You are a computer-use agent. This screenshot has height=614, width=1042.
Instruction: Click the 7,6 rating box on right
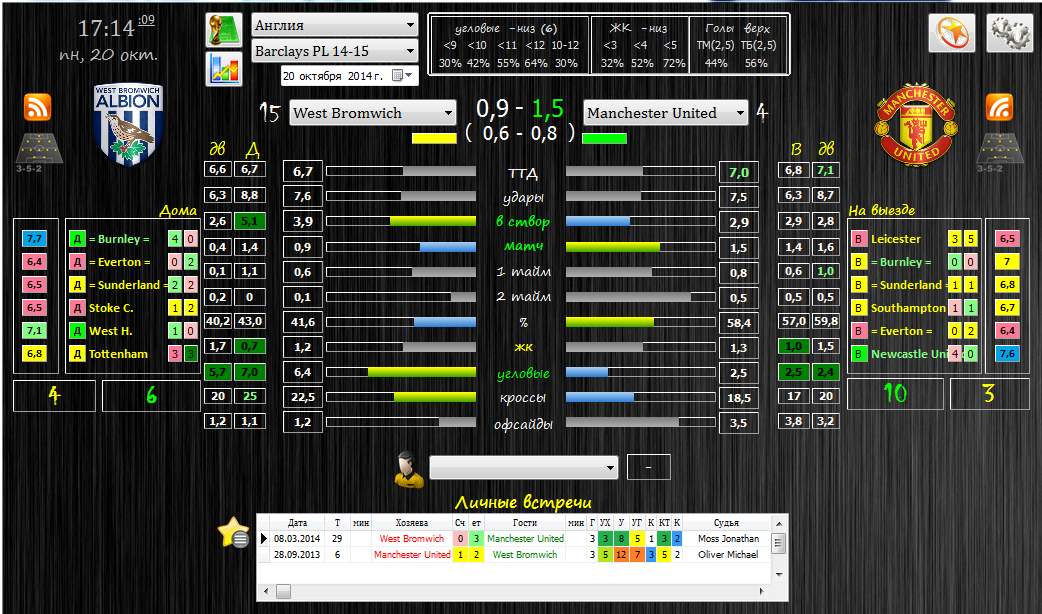coord(1007,354)
